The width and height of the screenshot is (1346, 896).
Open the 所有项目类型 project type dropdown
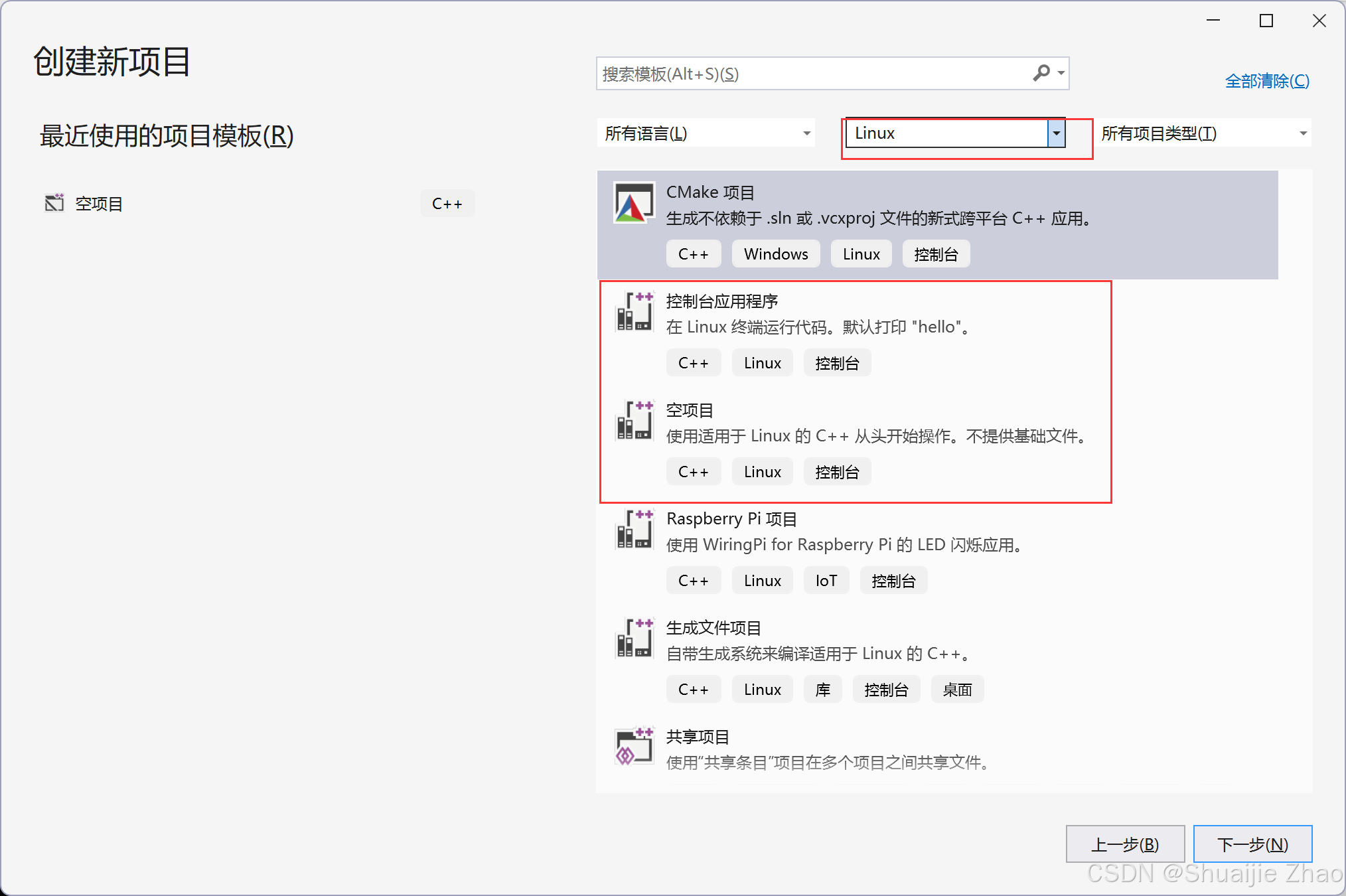[x=1204, y=133]
